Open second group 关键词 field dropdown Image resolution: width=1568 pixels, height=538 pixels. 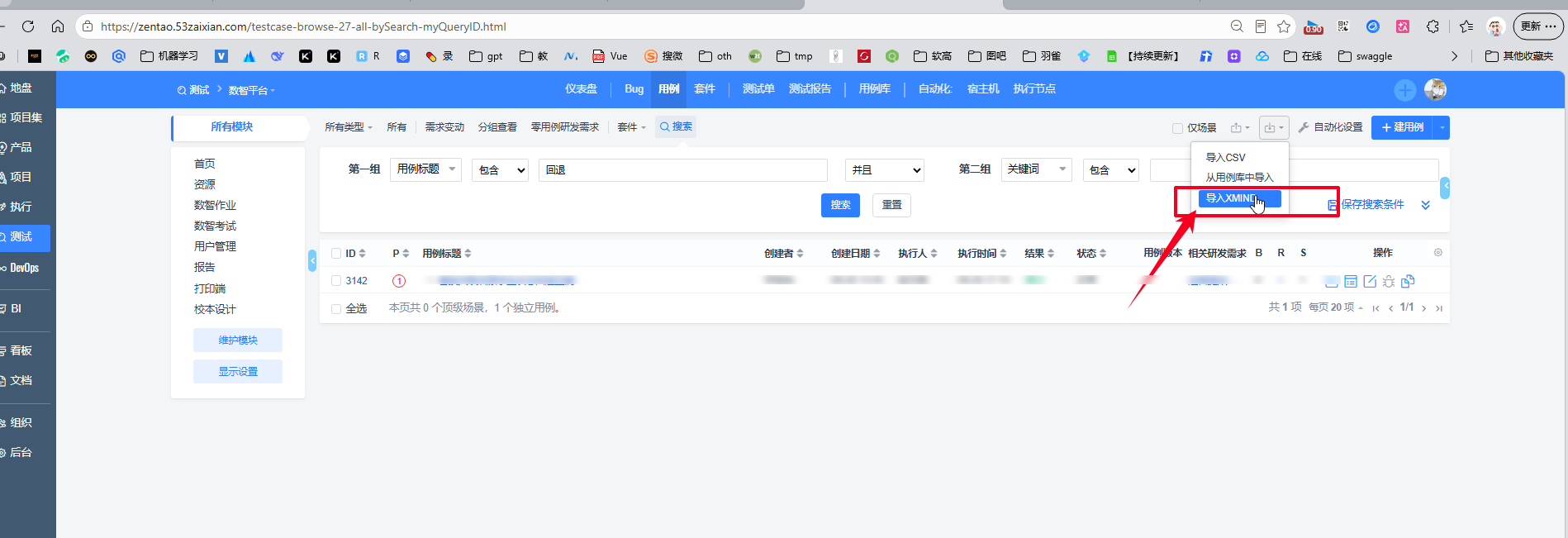tap(1036, 169)
